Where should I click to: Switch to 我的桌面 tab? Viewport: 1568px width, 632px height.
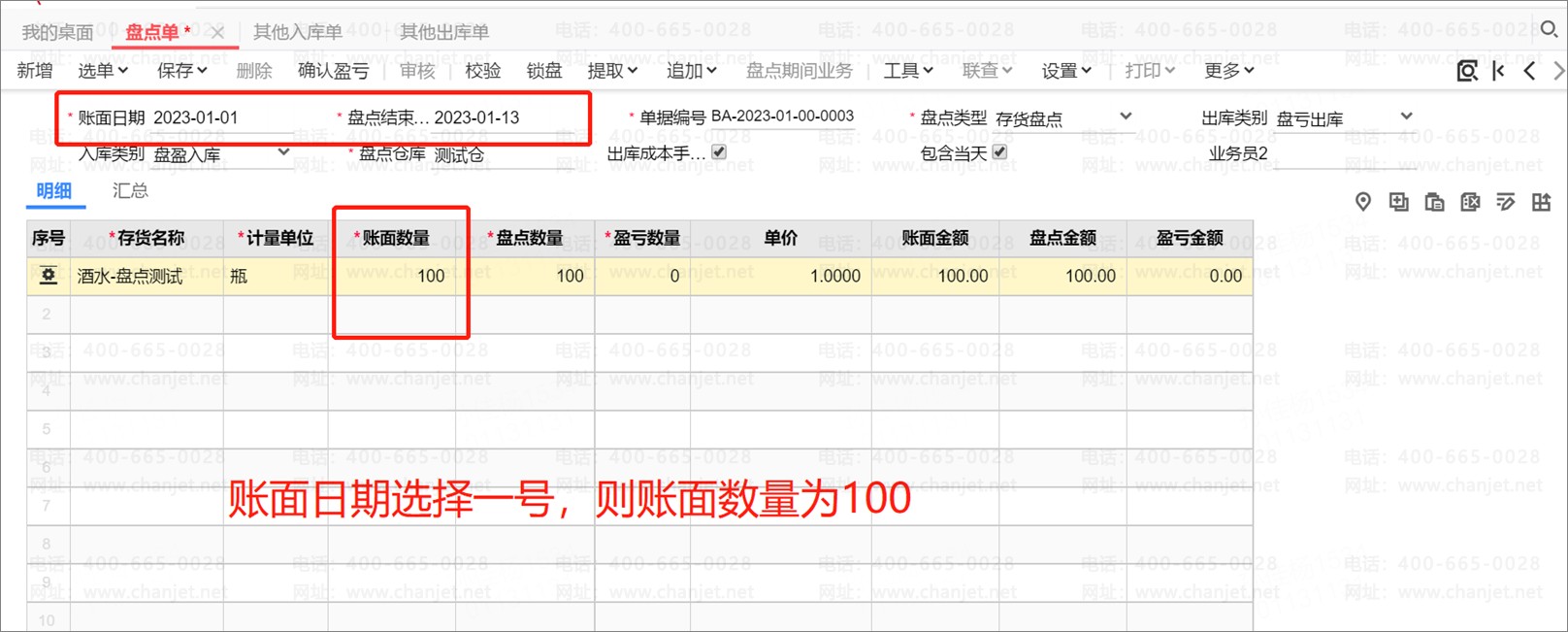(57, 32)
